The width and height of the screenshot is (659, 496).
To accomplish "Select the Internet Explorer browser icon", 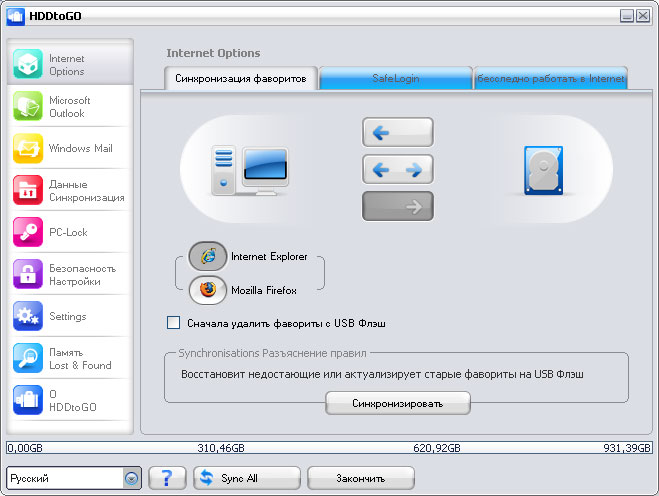I will tap(208, 256).
